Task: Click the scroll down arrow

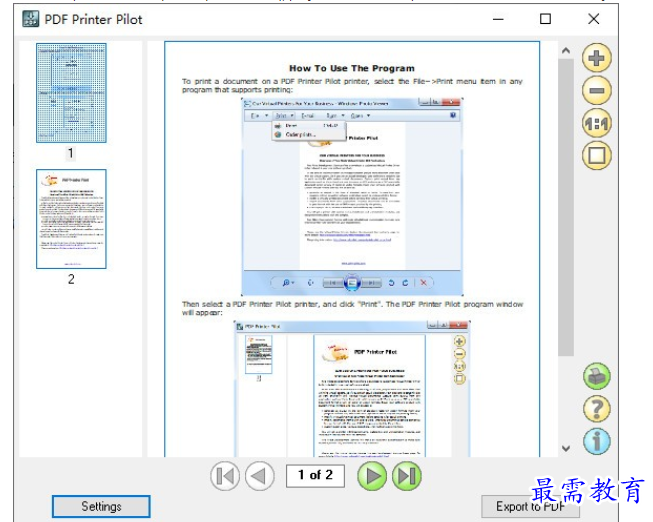Action: (x=566, y=448)
